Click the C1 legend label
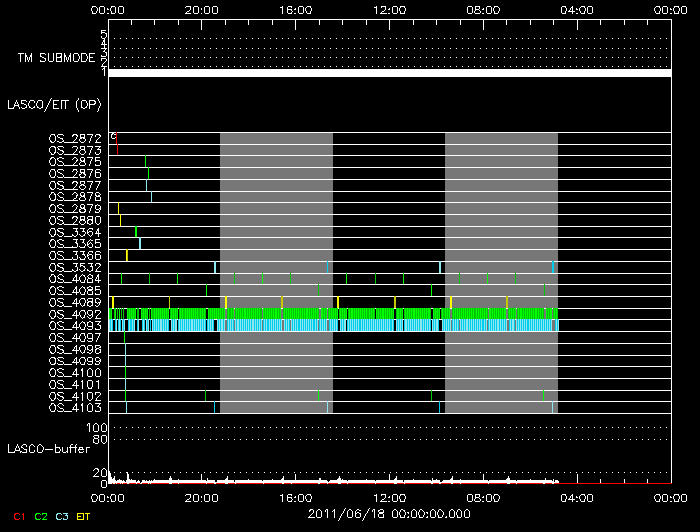This screenshot has height=532, width=700. [17, 516]
